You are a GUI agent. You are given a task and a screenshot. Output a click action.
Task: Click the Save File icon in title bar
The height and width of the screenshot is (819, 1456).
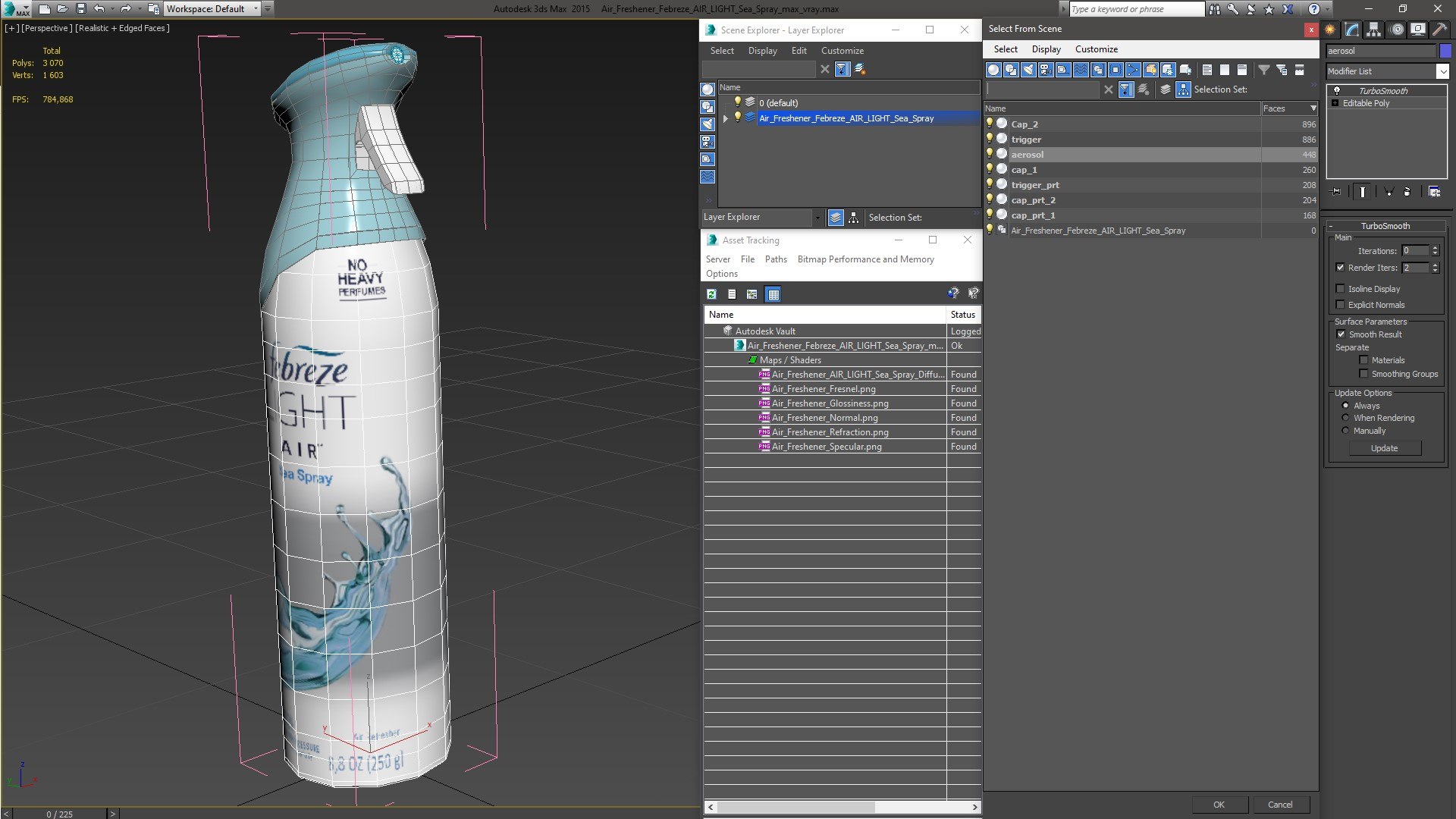click(81, 9)
